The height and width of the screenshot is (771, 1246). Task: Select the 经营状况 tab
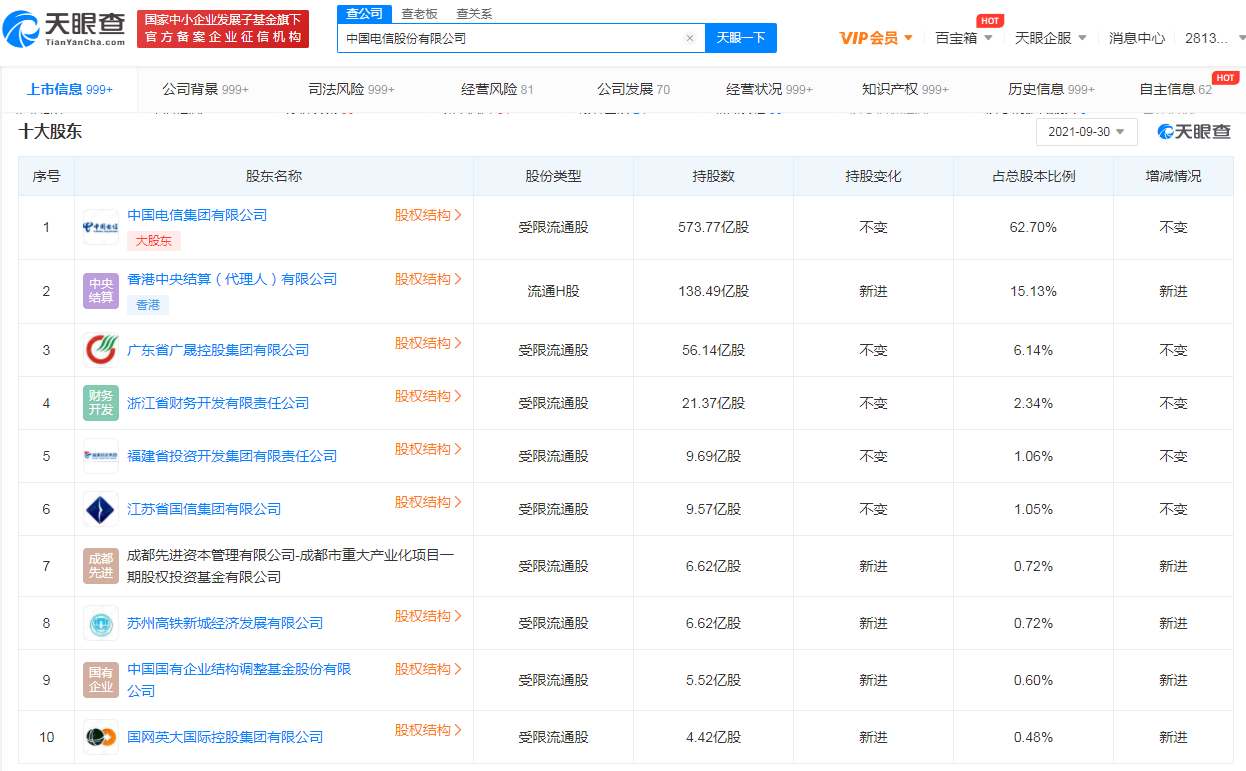769,89
